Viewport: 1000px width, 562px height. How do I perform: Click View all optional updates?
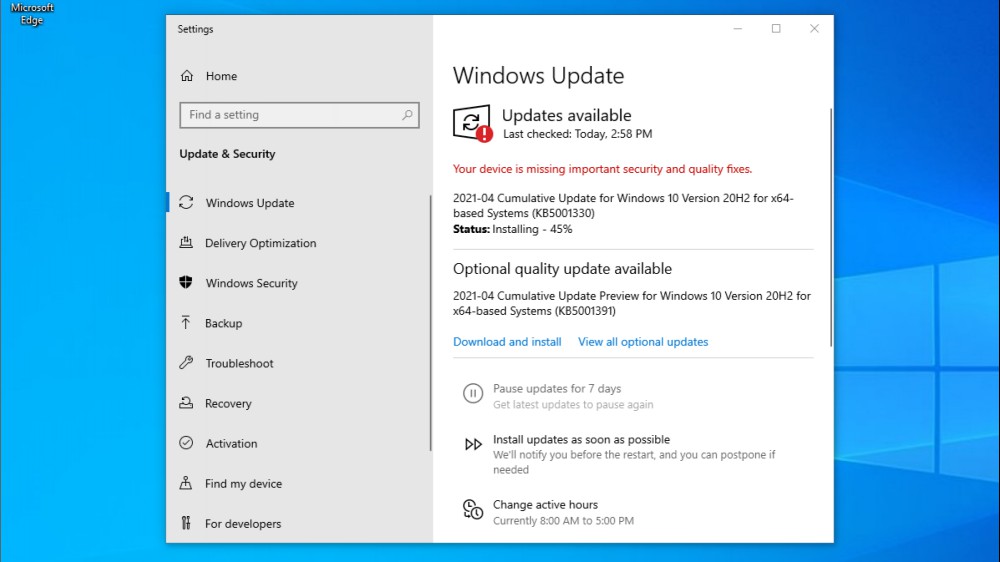(643, 342)
